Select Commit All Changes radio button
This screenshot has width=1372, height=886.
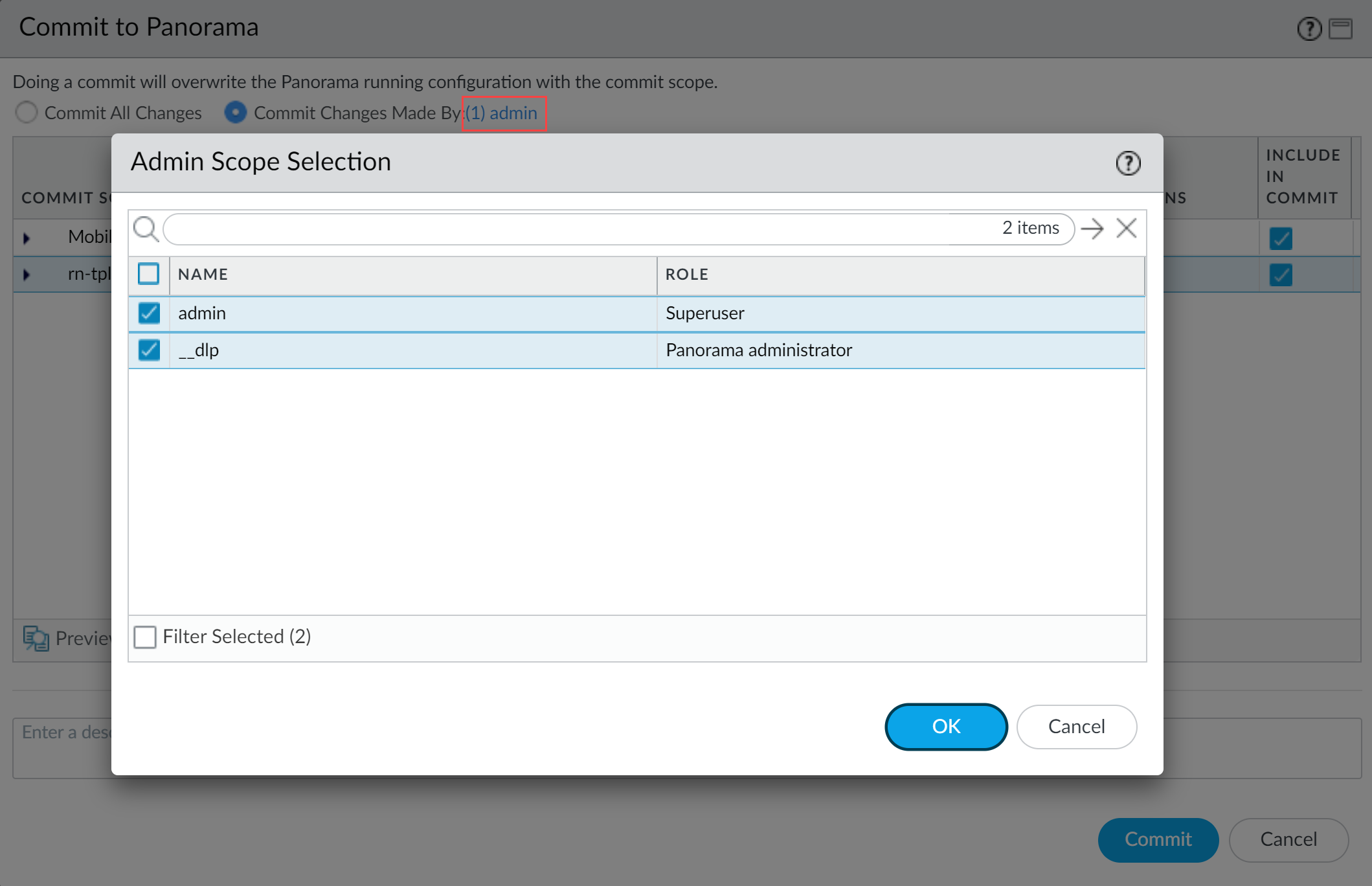27,113
